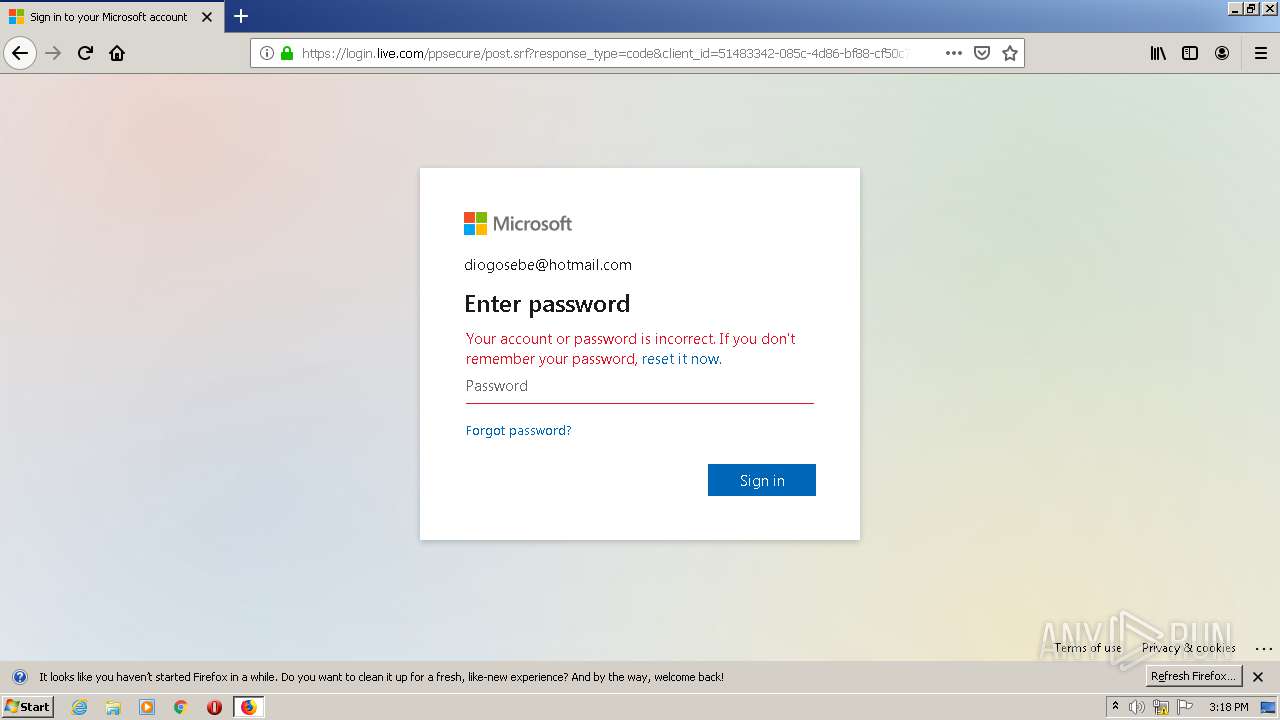Open the Windows Start menu

[27, 707]
